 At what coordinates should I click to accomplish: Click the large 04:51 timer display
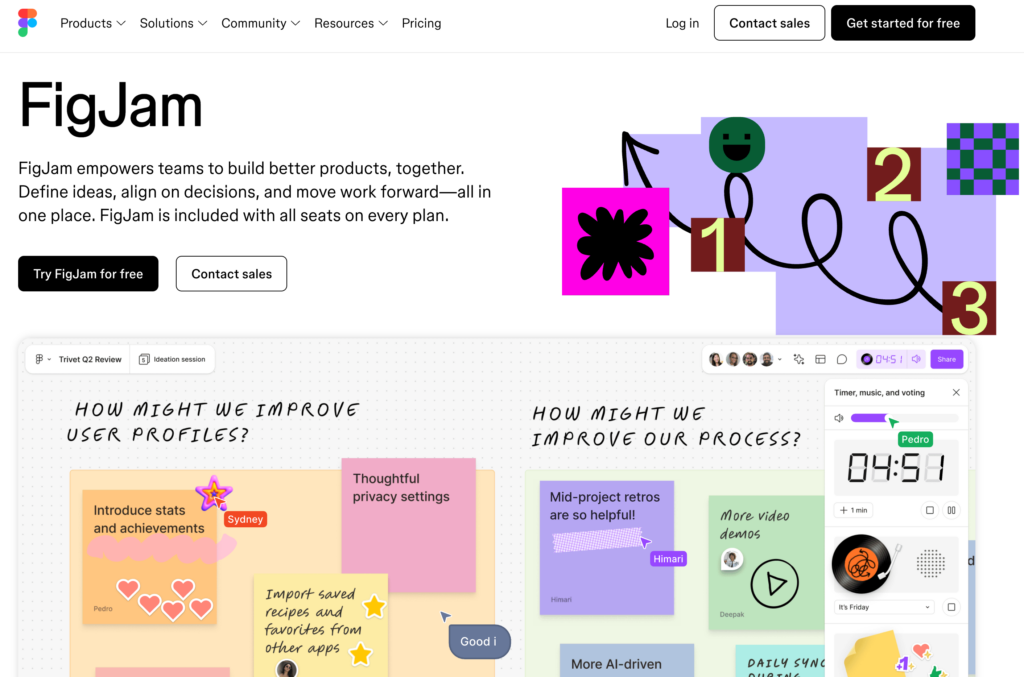pyautogui.click(x=896, y=468)
